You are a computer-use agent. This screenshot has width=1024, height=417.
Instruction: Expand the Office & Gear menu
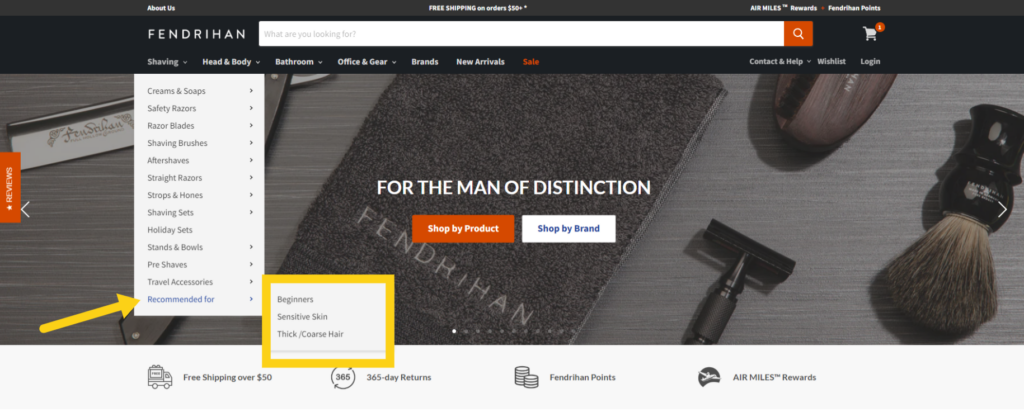[x=367, y=62]
